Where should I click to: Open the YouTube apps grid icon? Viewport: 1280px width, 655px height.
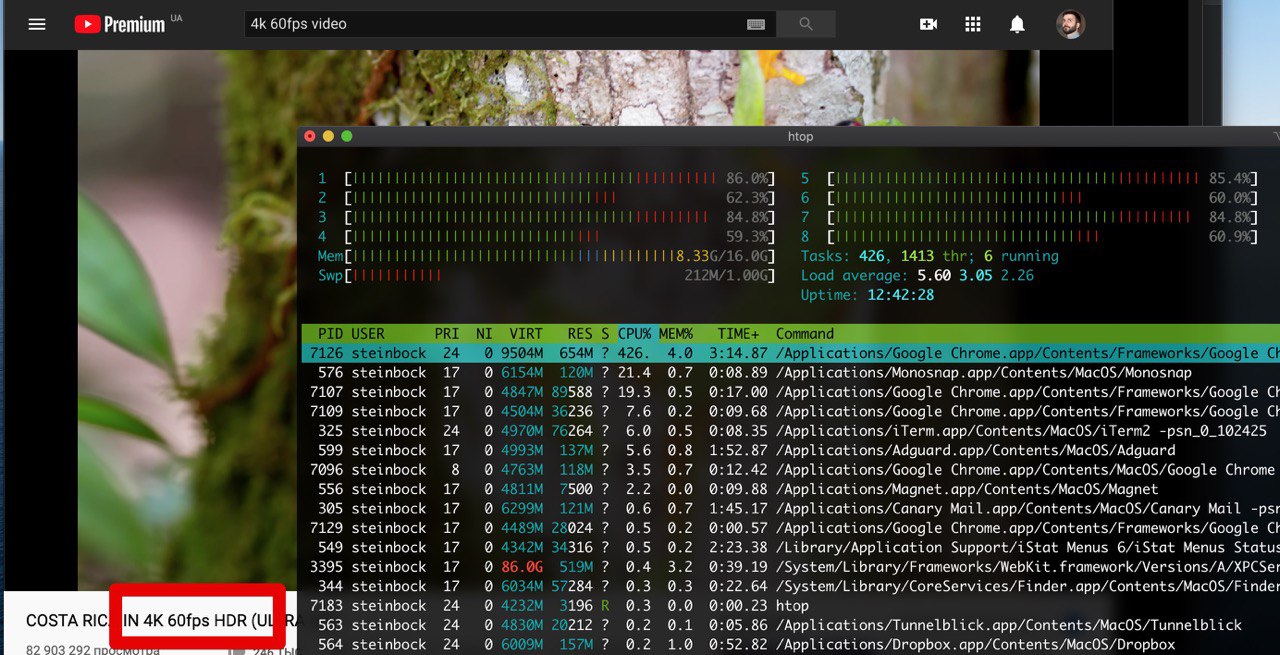click(x=973, y=24)
